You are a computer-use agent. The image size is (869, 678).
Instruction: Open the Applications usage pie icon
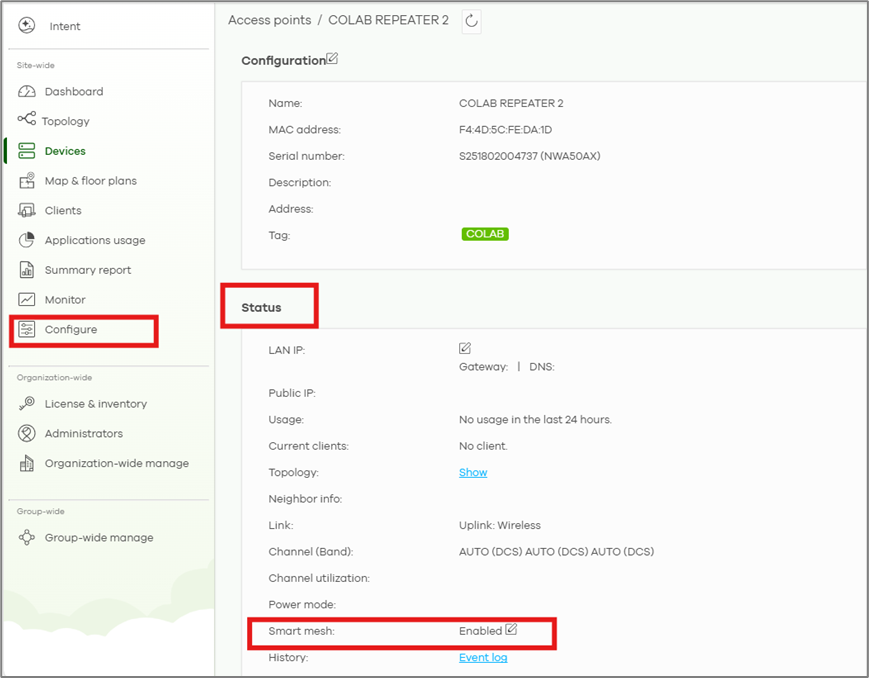[27, 240]
